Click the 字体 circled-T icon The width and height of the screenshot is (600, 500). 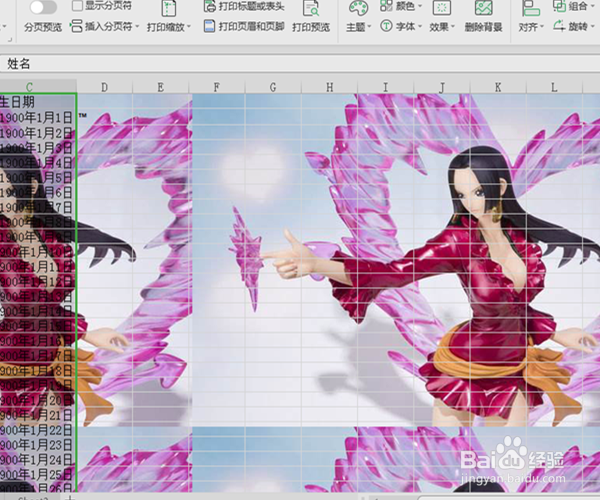click(x=386, y=26)
